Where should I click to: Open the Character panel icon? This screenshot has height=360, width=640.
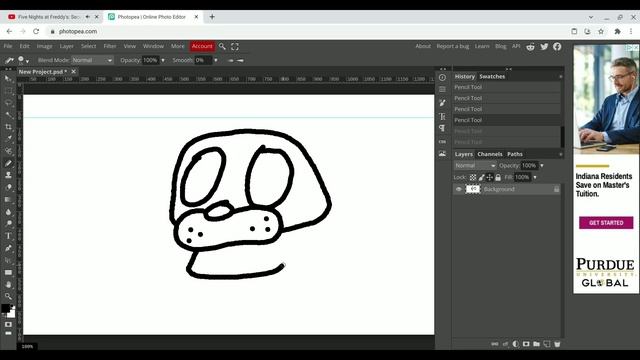(442, 116)
